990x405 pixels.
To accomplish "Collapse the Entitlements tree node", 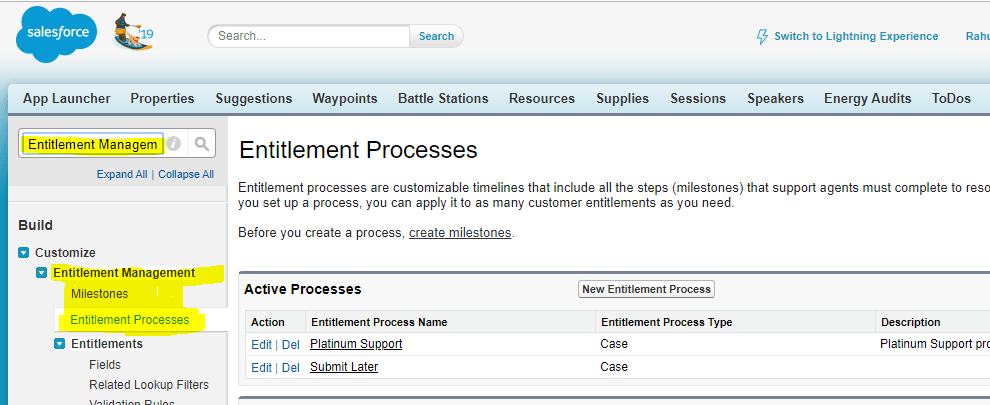I will click(x=60, y=344).
